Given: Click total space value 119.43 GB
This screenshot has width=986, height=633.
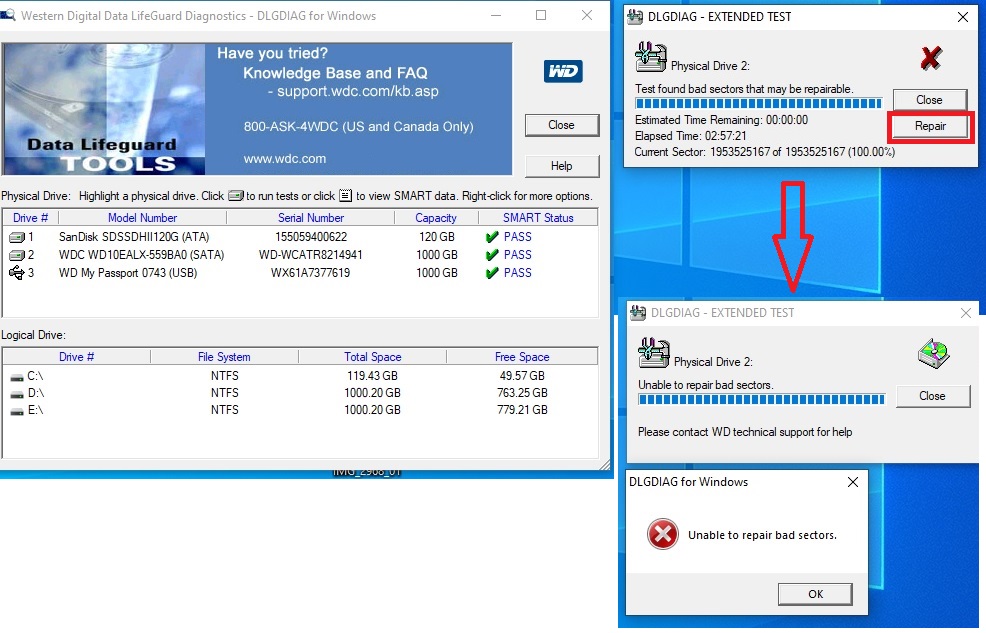Looking at the screenshot, I should click(372, 376).
